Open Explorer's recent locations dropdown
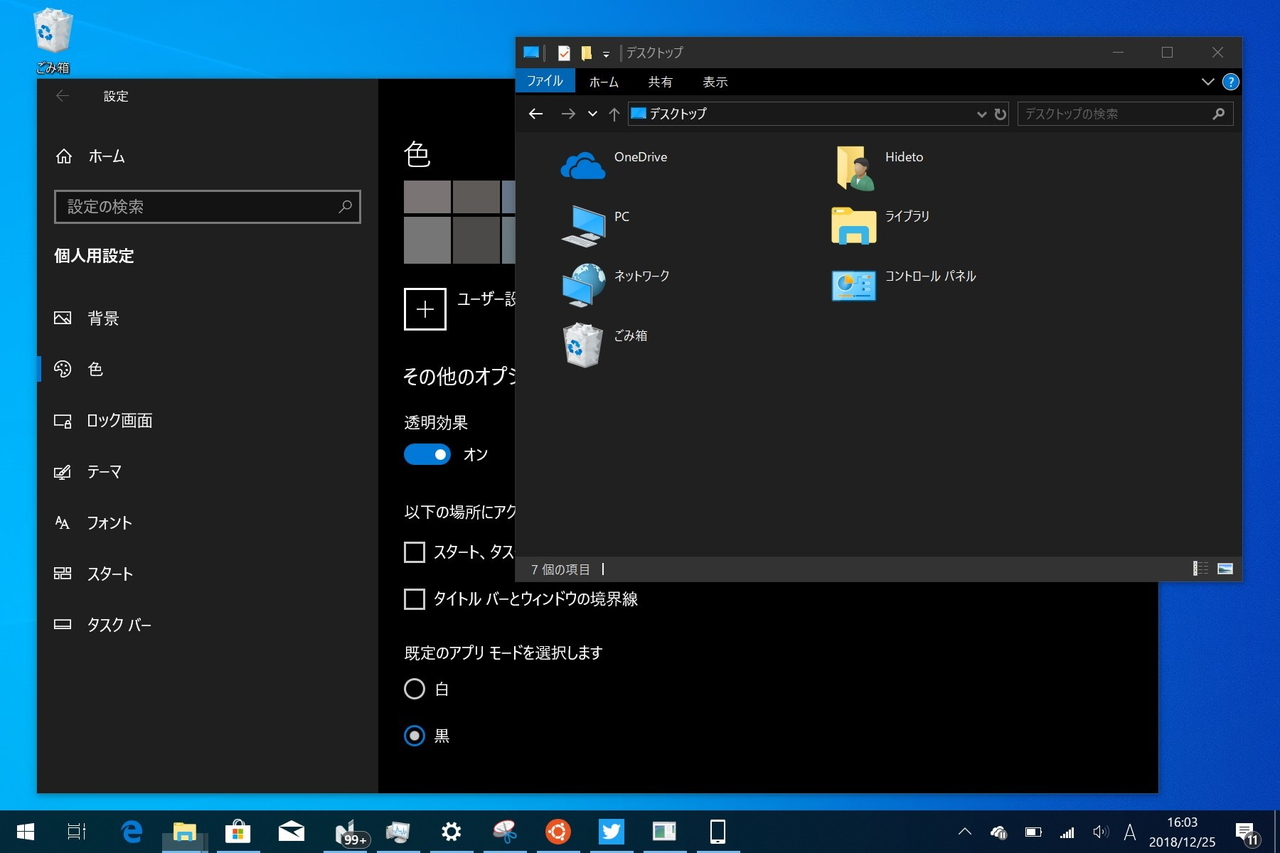The width and height of the screenshot is (1280, 853). pyautogui.click(x=592, y=114)
